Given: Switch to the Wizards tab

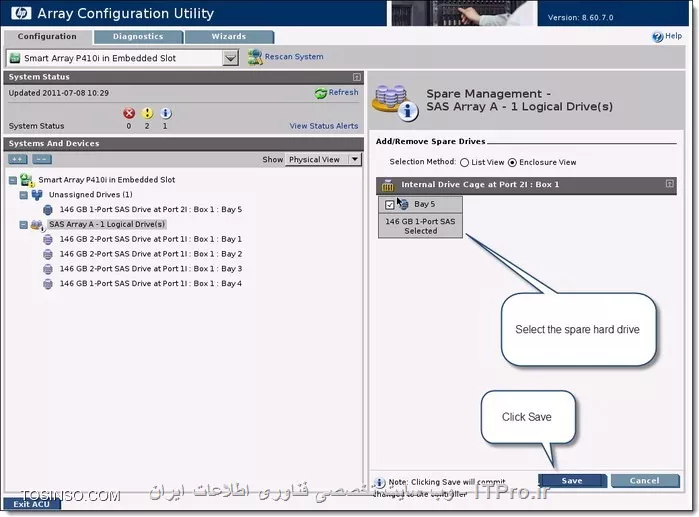Looking at the screenshot, I should [229, 37].
